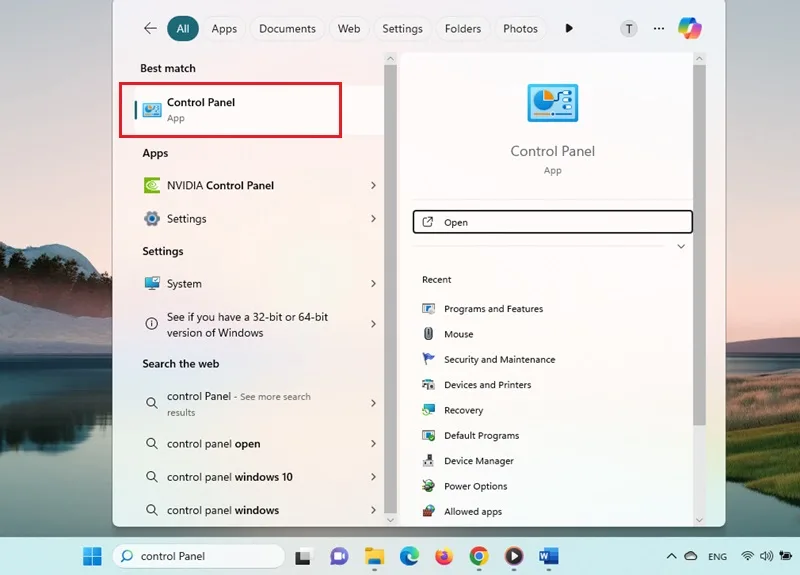Show hidden icons in the system tray

[x=671, y=556]
